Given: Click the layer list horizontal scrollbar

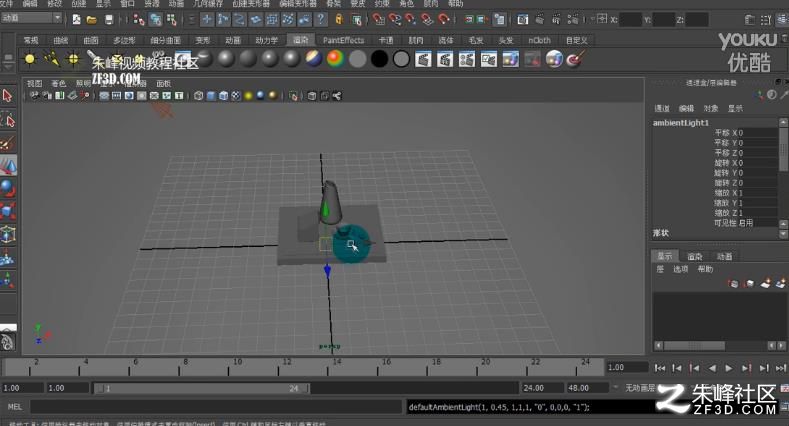Looking at the screenshot, I should 694,346.
